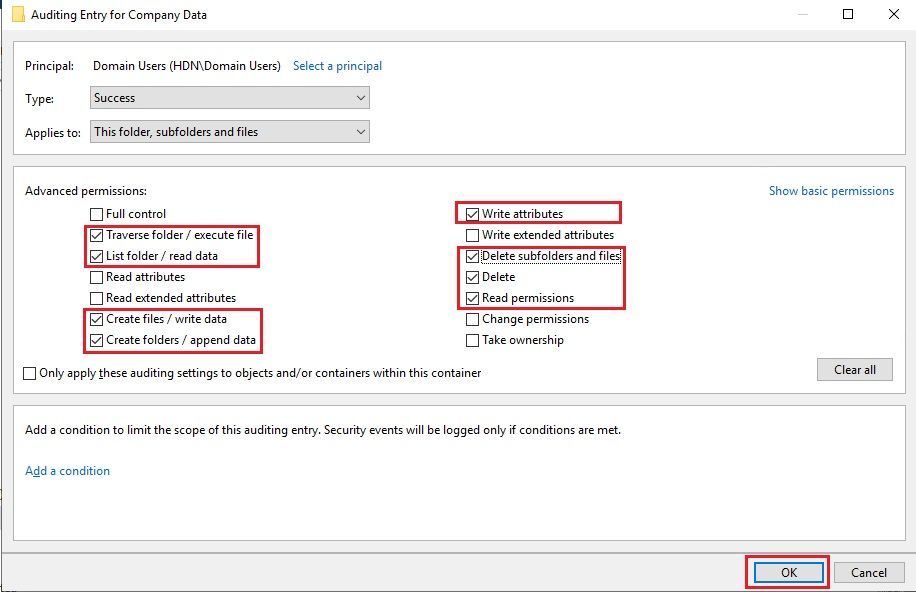
Task: Expand the Applies to dropdown
Action: point(230,131)
